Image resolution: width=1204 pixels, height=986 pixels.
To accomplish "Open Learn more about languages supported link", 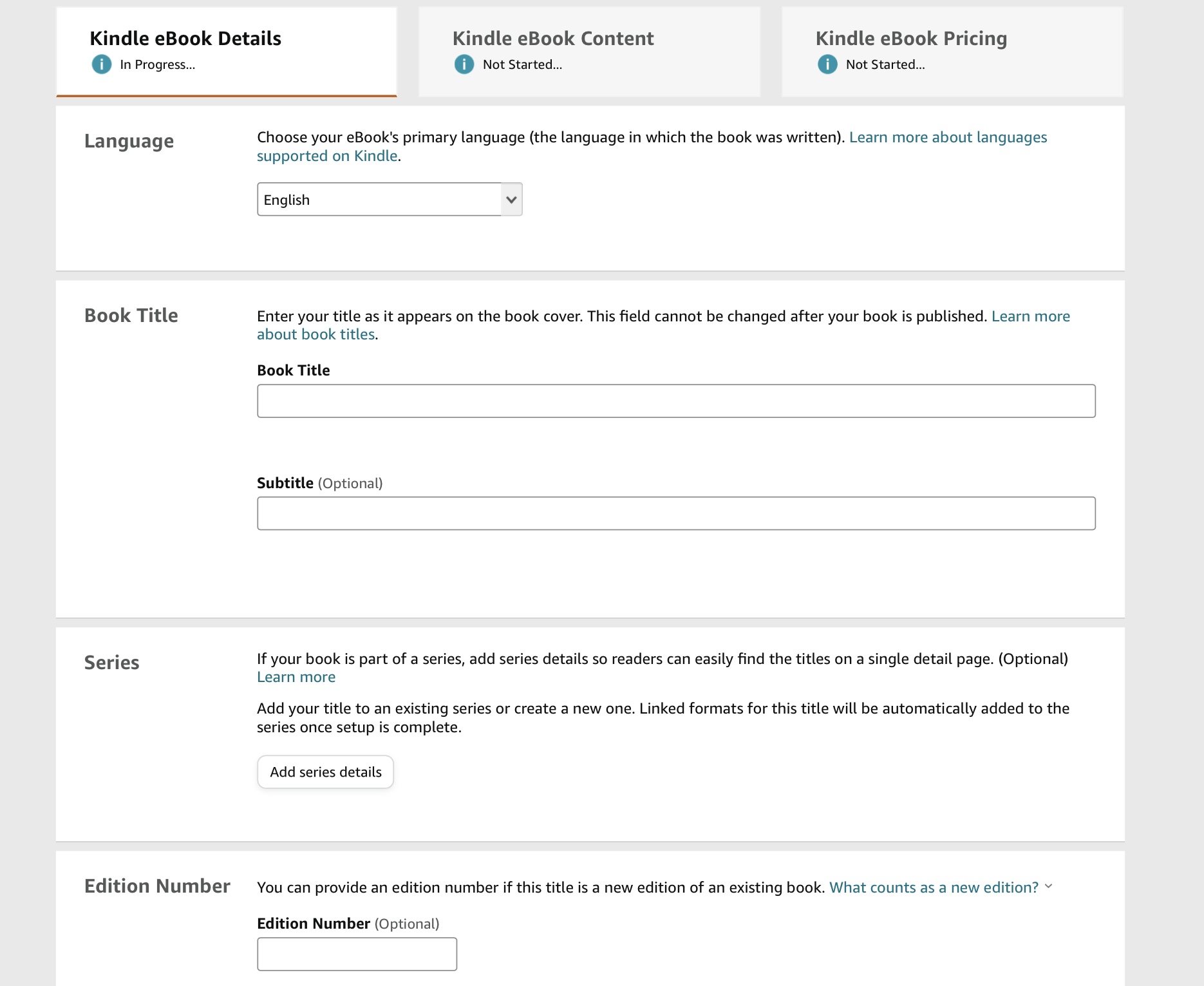I will click(947, 138).
